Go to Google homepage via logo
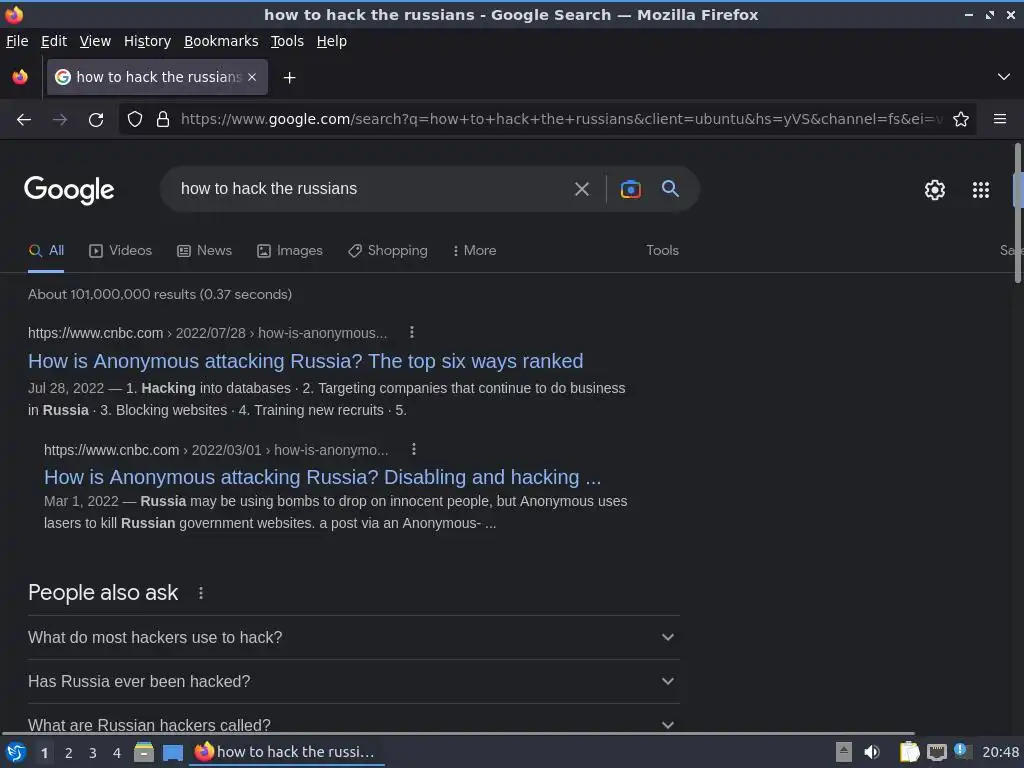1024x768 pixels. 69,190
